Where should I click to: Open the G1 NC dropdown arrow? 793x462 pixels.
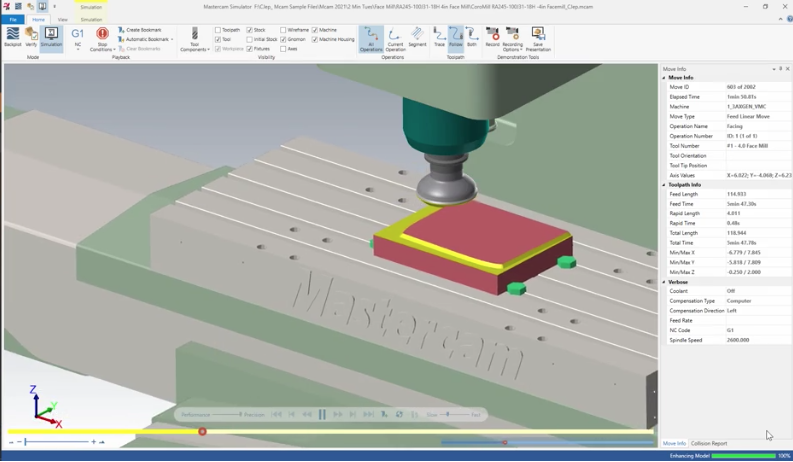coord(77,50)
